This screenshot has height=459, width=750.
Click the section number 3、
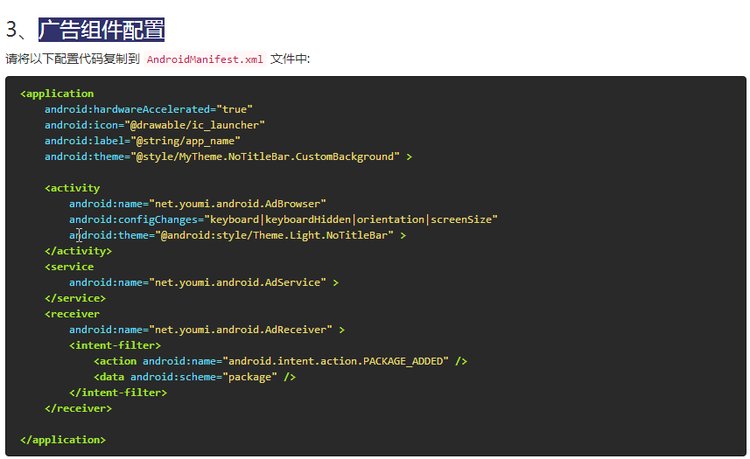(x=17, y=30)
